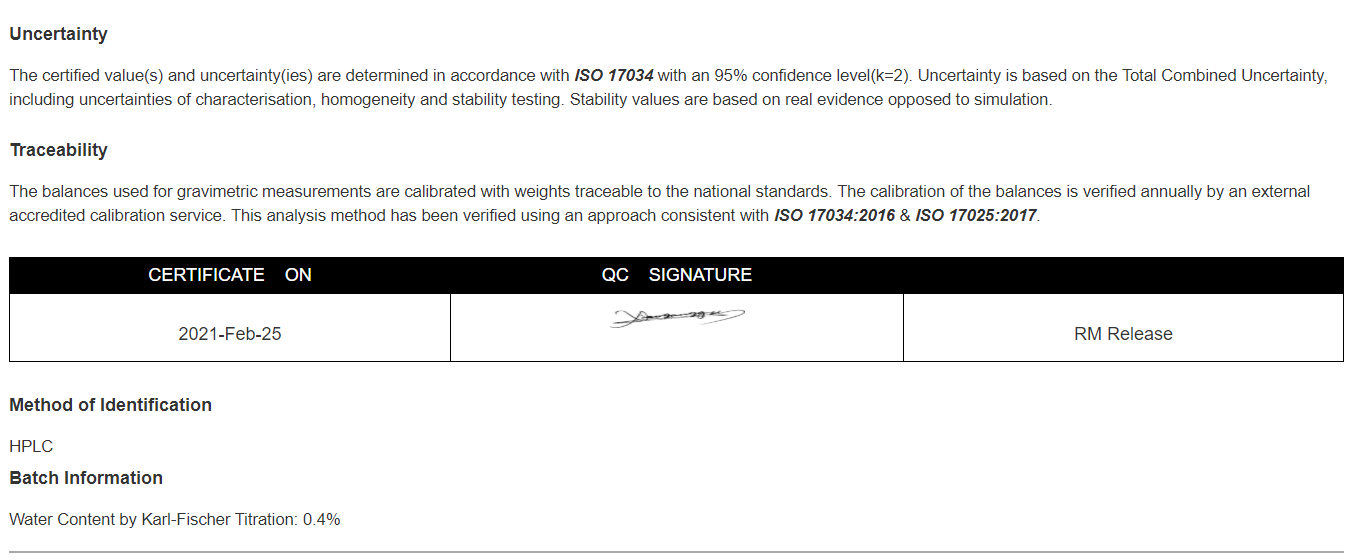This screenshot has height=560, width=1349.
Task: Click the 'accredited calibration service' phrase
Action: pos(113,216)
